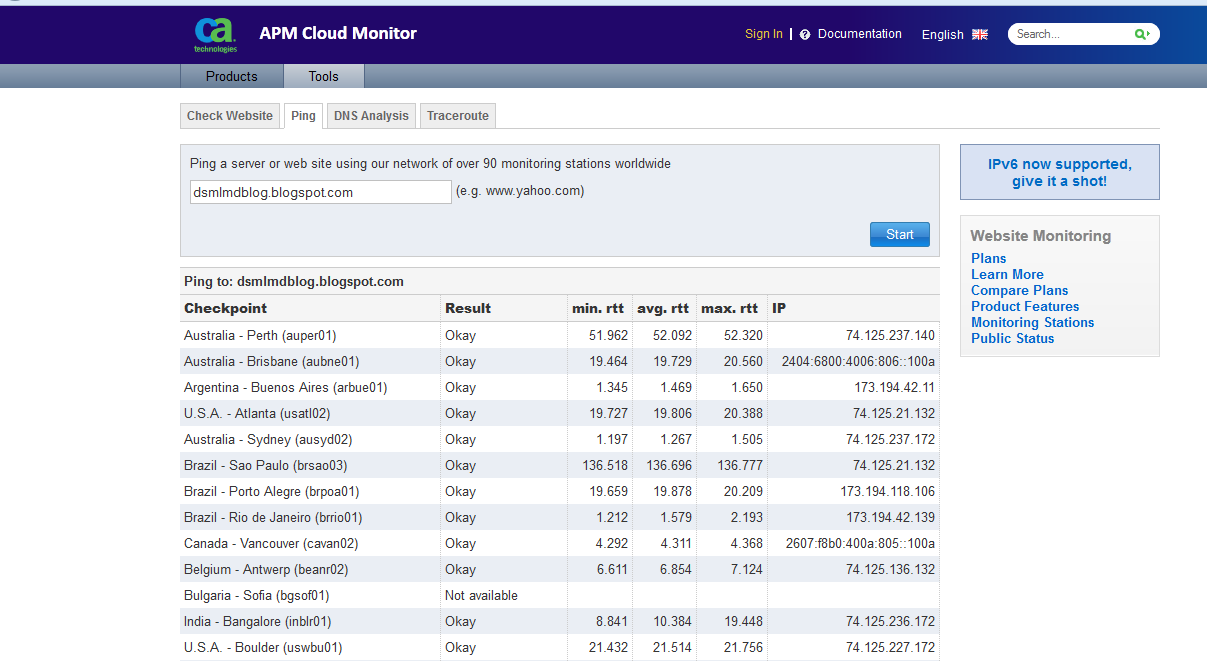
Task: Click IP address 74.125.237.172
Action: pyautogui.click(x=890, y=439)
